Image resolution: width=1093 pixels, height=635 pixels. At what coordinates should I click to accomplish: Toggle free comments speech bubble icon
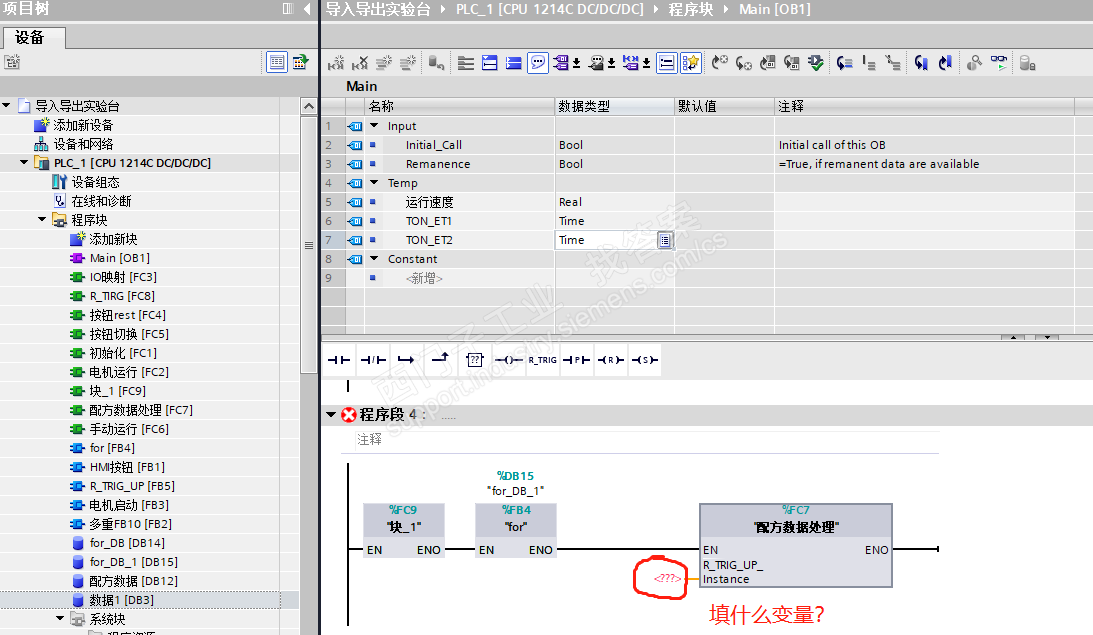pos(537,63)
